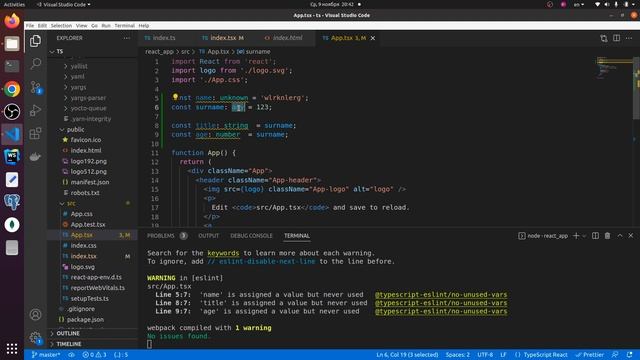Open the Search view in activity bar

pyautogui.click(x=36, y=64)
